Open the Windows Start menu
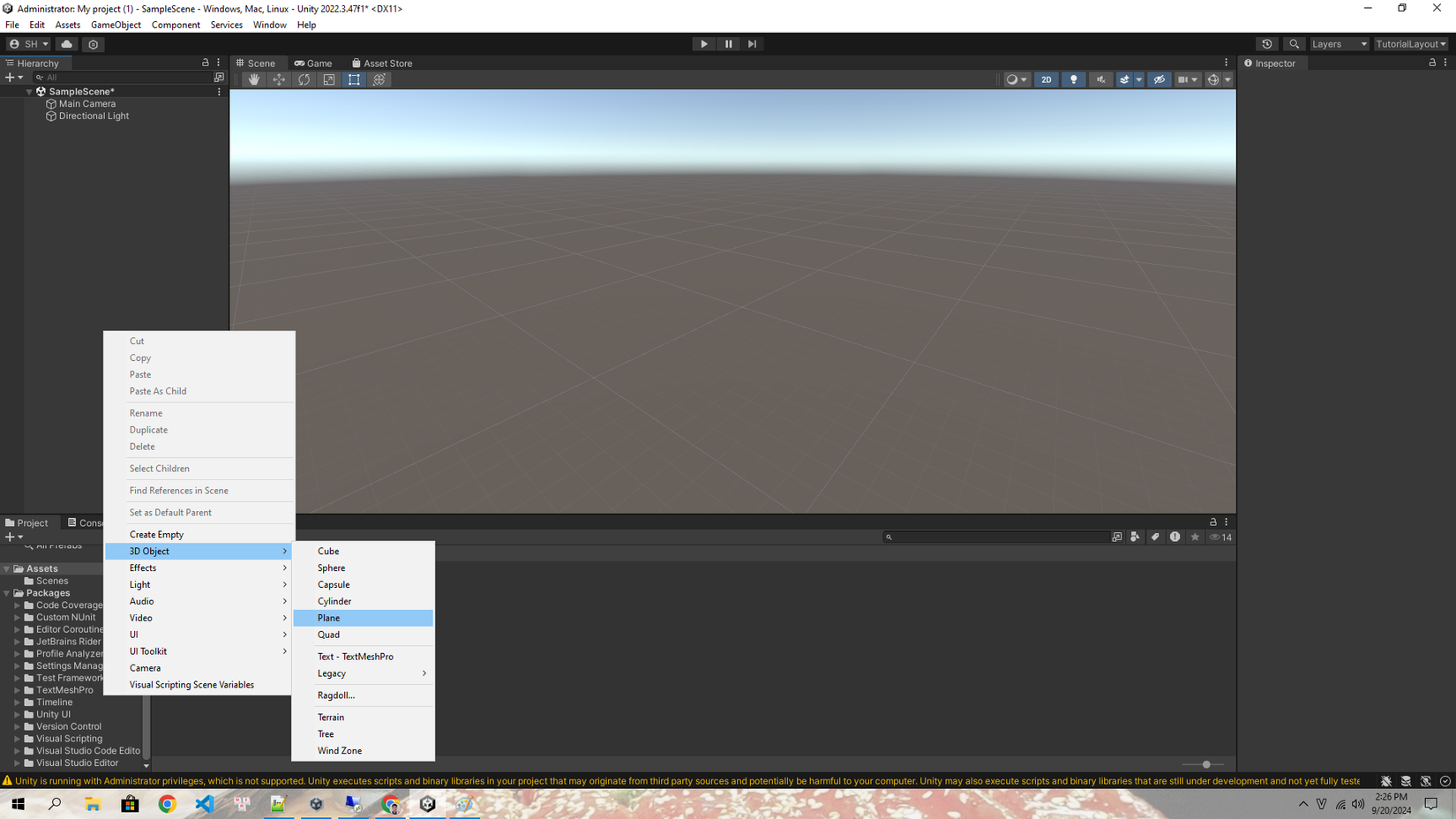This screenshot has height=819, width=1456. [x=18, y=804]
